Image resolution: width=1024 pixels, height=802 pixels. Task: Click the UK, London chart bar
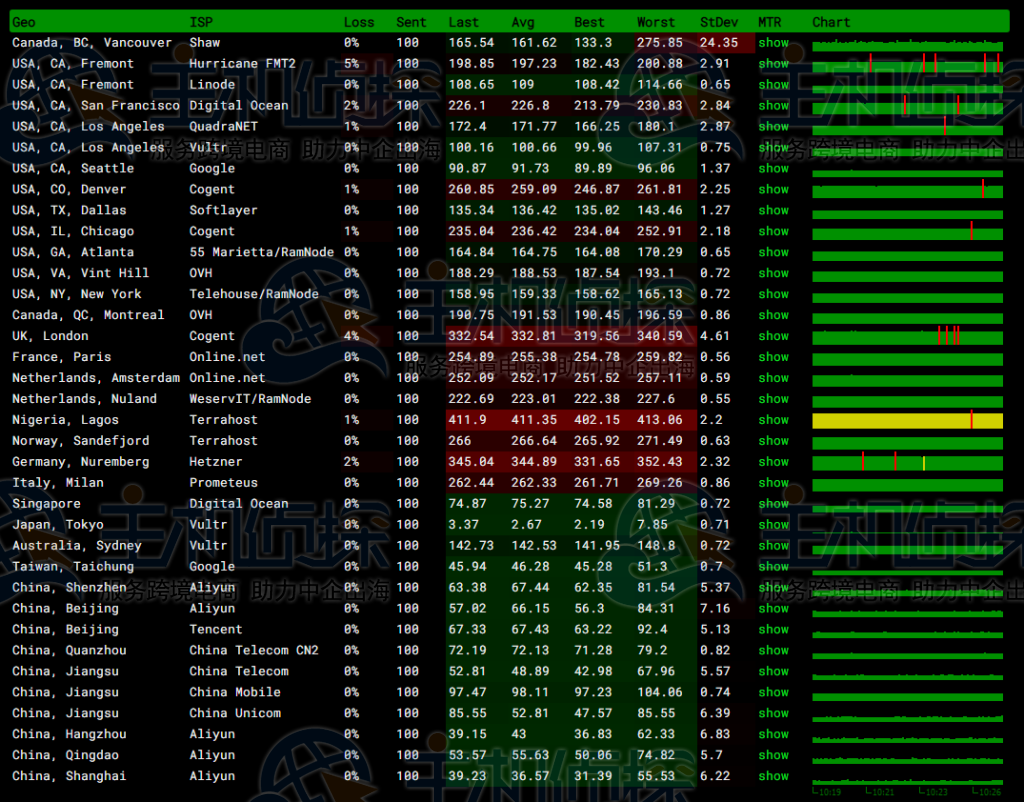907,336
